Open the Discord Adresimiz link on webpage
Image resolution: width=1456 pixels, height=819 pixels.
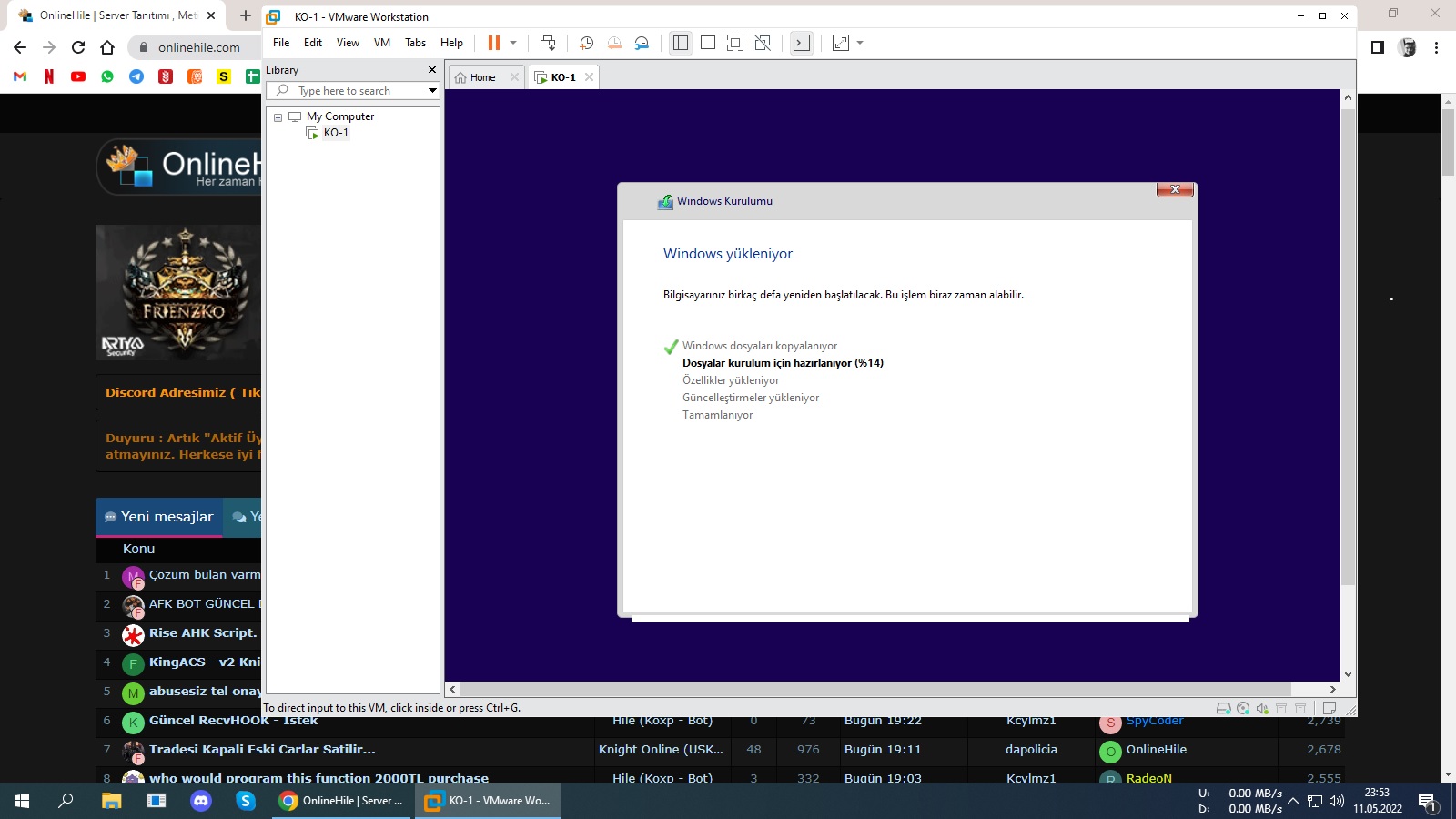[x=182, y=392]
